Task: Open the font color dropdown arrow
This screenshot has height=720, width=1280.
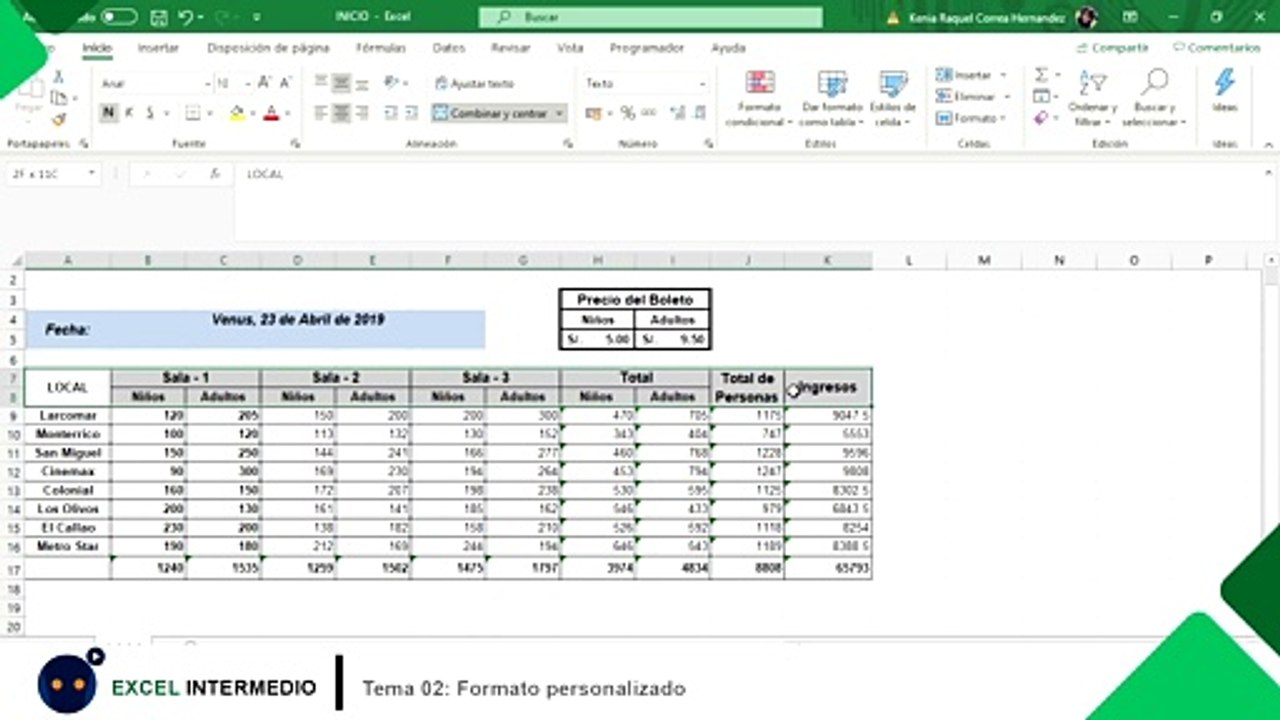Action: pyautogui.click(x=287, y=114)
